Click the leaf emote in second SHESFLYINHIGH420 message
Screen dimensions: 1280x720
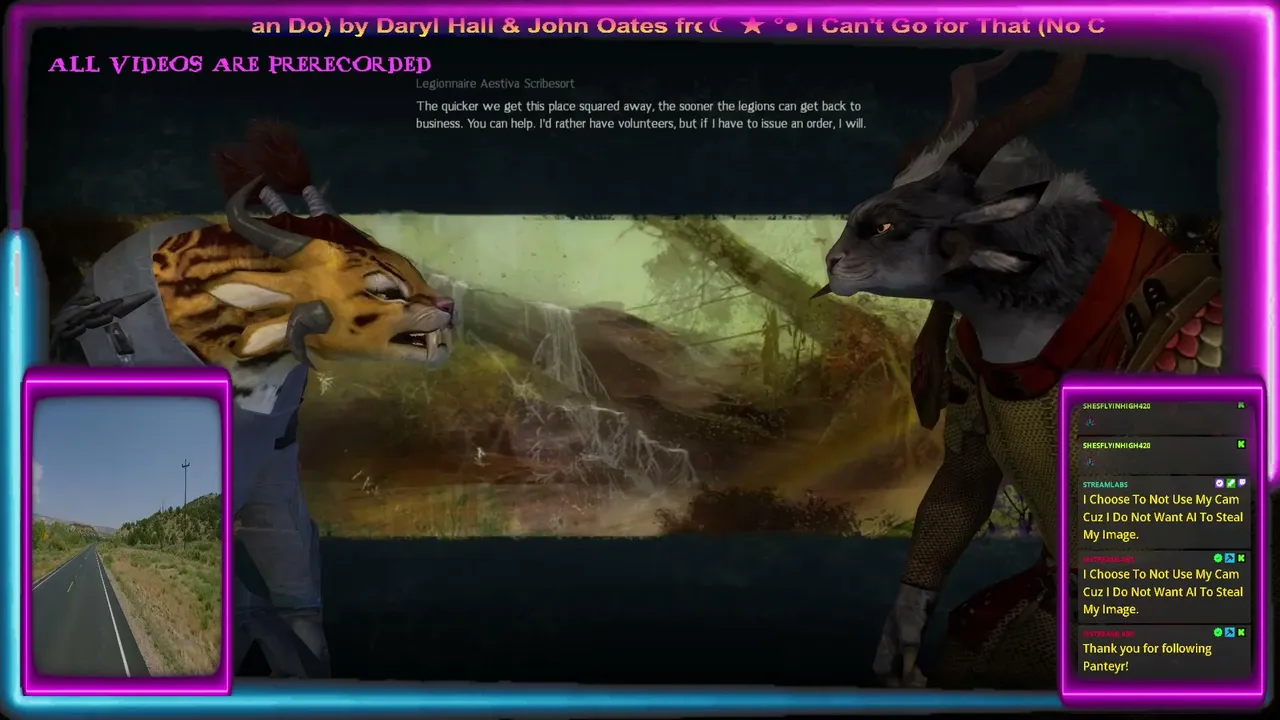click(1089, 461)
